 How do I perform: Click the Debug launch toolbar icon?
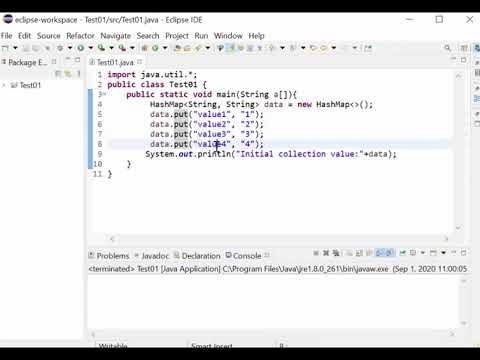point(60,48)
